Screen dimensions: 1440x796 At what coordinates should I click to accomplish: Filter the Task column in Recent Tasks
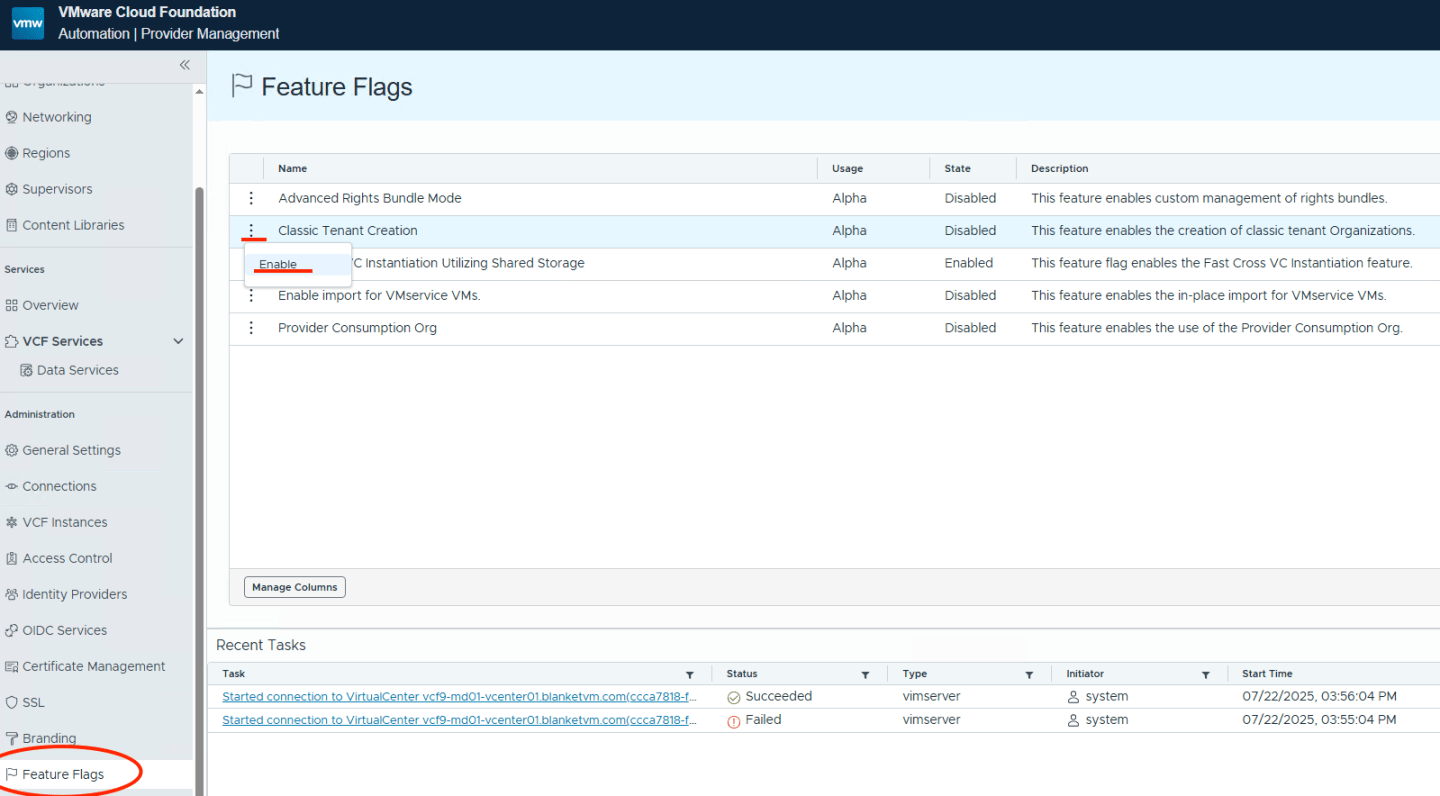(x=690, y=675)
